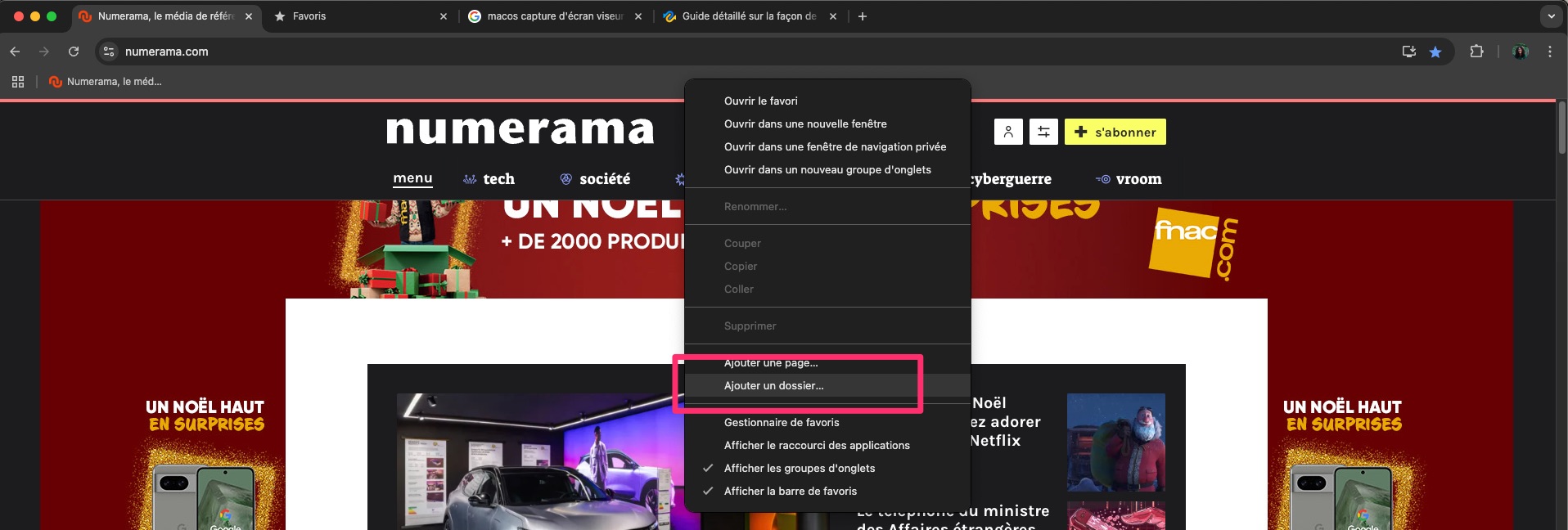Click the numerama site logo
Viewport: 1568px width, 530px height.
(x=520, y=130)
